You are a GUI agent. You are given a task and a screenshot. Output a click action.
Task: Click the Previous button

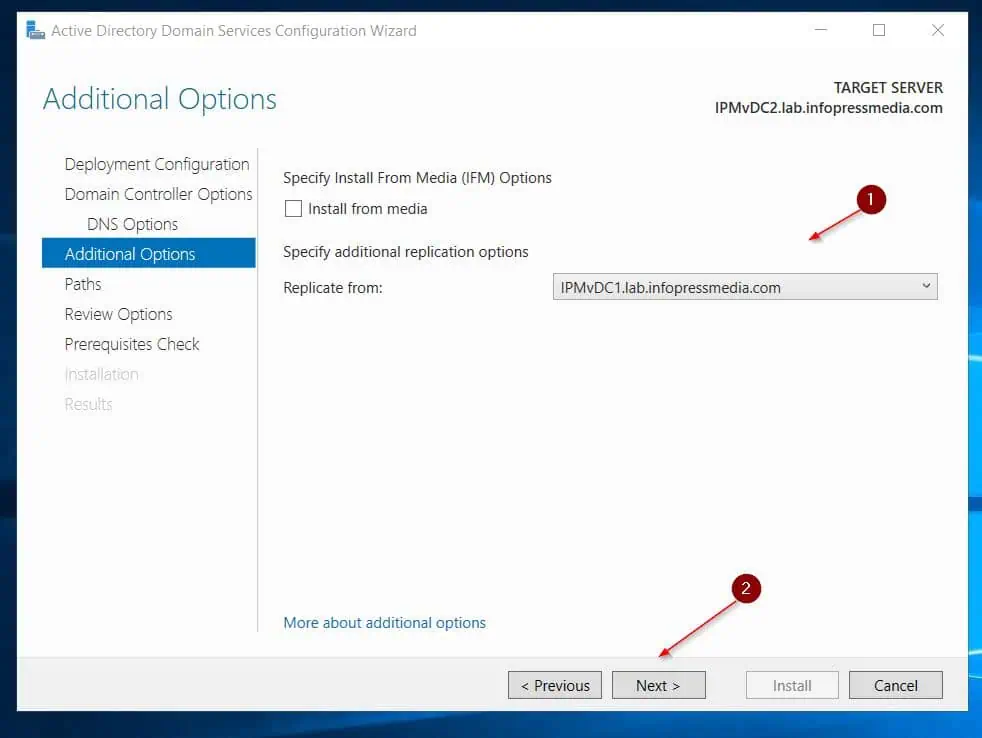click(x=555, y=685)
